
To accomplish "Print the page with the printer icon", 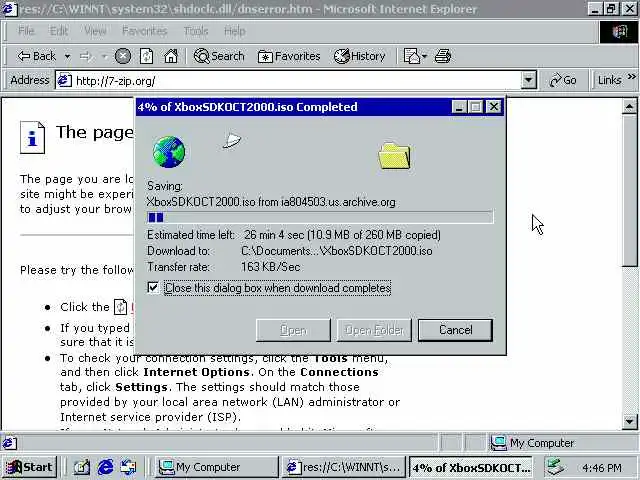I will (x=443, y=56).
